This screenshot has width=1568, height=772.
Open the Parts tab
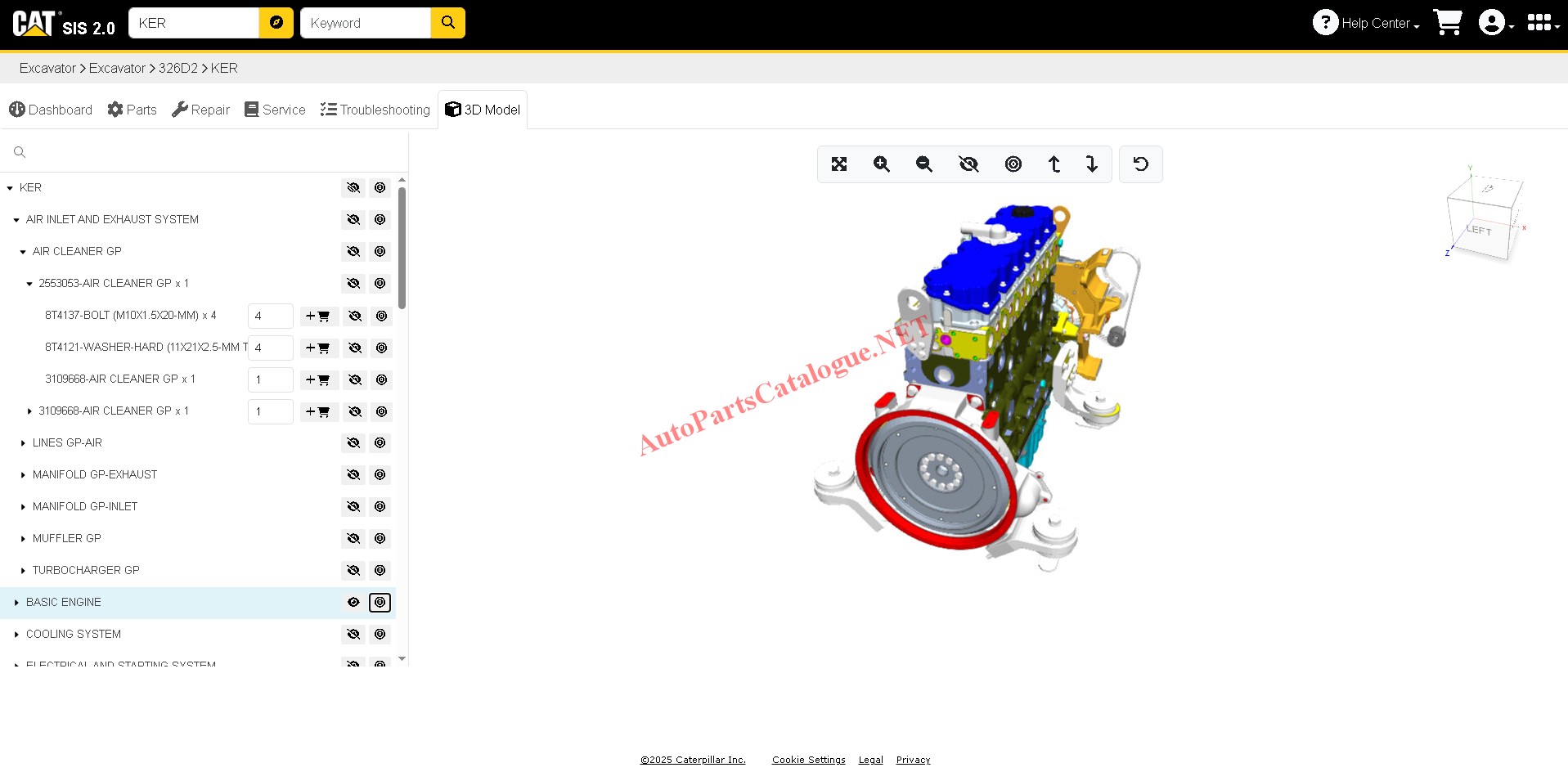(x=132, y=110)
